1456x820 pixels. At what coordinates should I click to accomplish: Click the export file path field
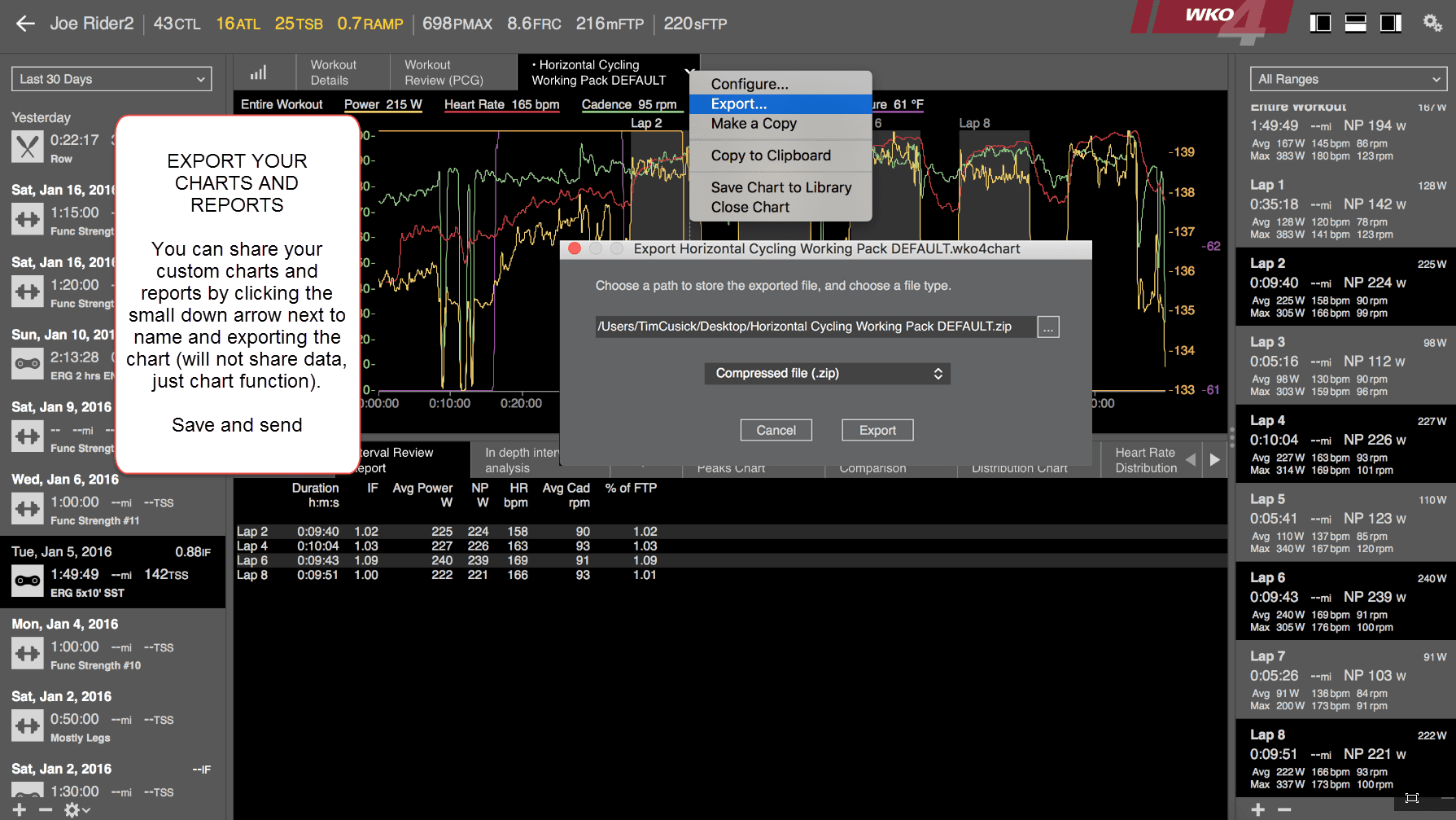point(815,327)
